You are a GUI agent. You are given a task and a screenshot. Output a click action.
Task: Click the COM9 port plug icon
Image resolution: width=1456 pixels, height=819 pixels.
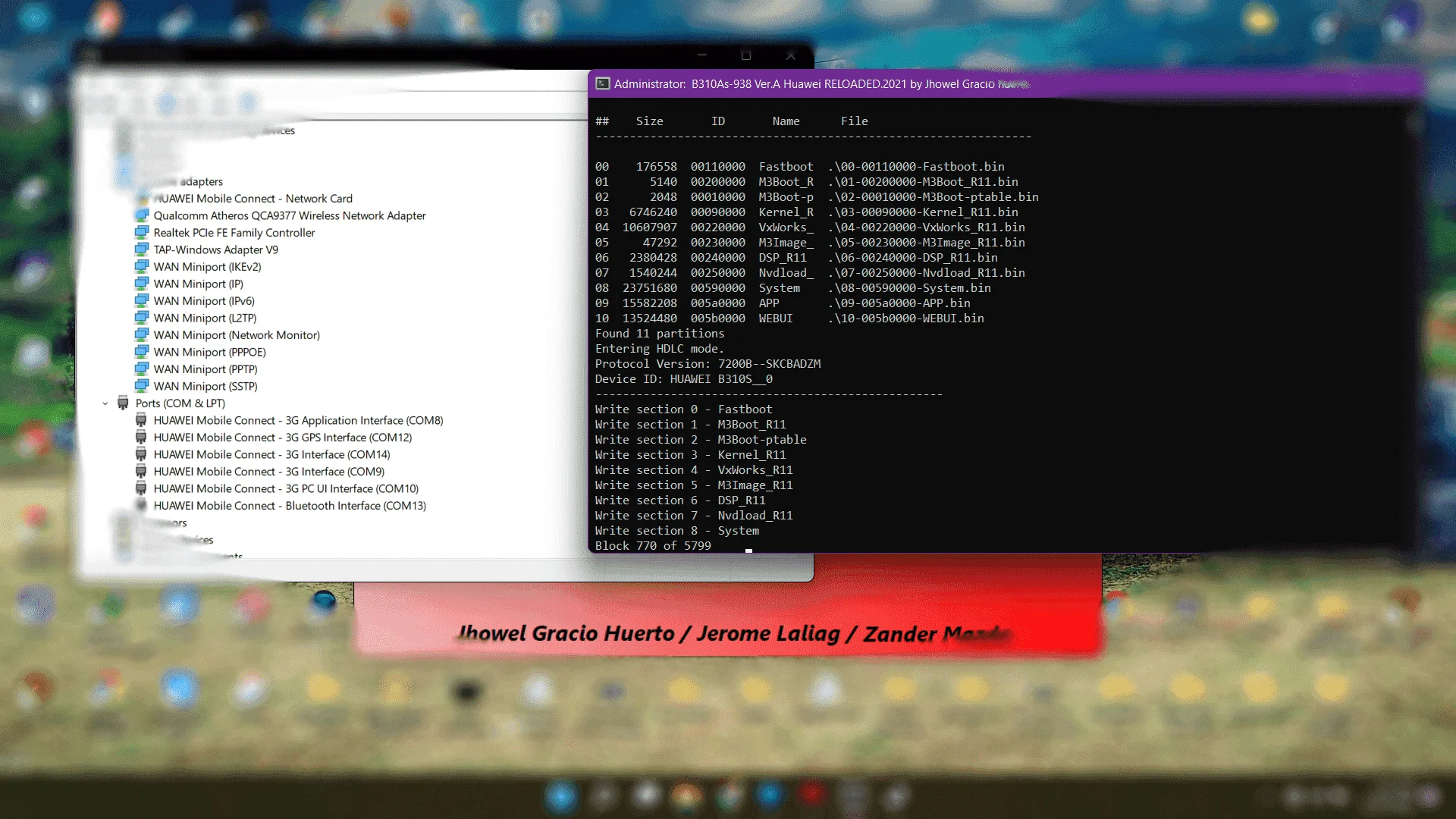pyautogui.click(x=141, y=472)
